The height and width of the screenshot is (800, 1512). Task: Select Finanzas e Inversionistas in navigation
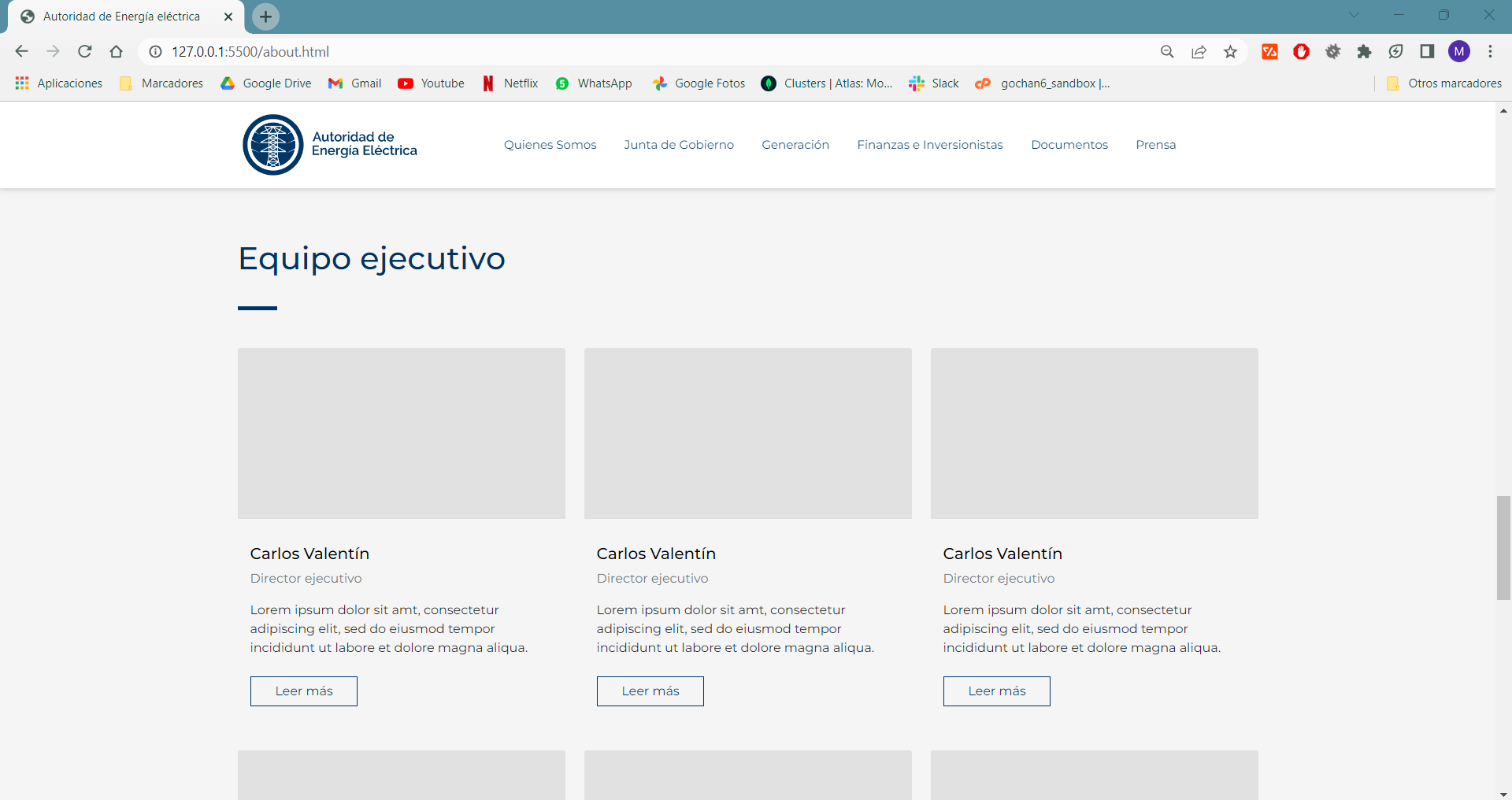[x=930, y=145]
